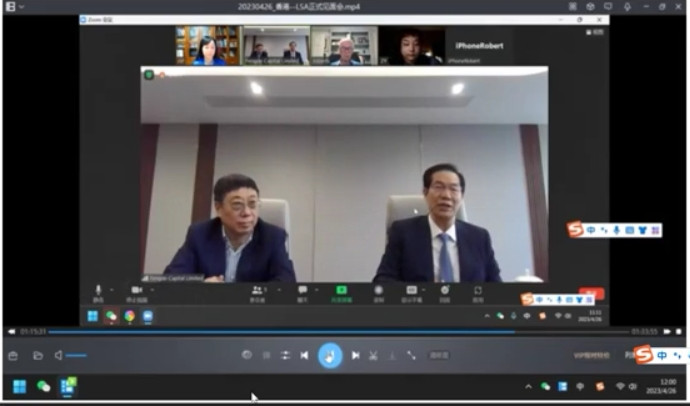Click the video player app on the outer taskbar
Screen dimensions: 690x406
pyautogui.click(x=68, y=387)
